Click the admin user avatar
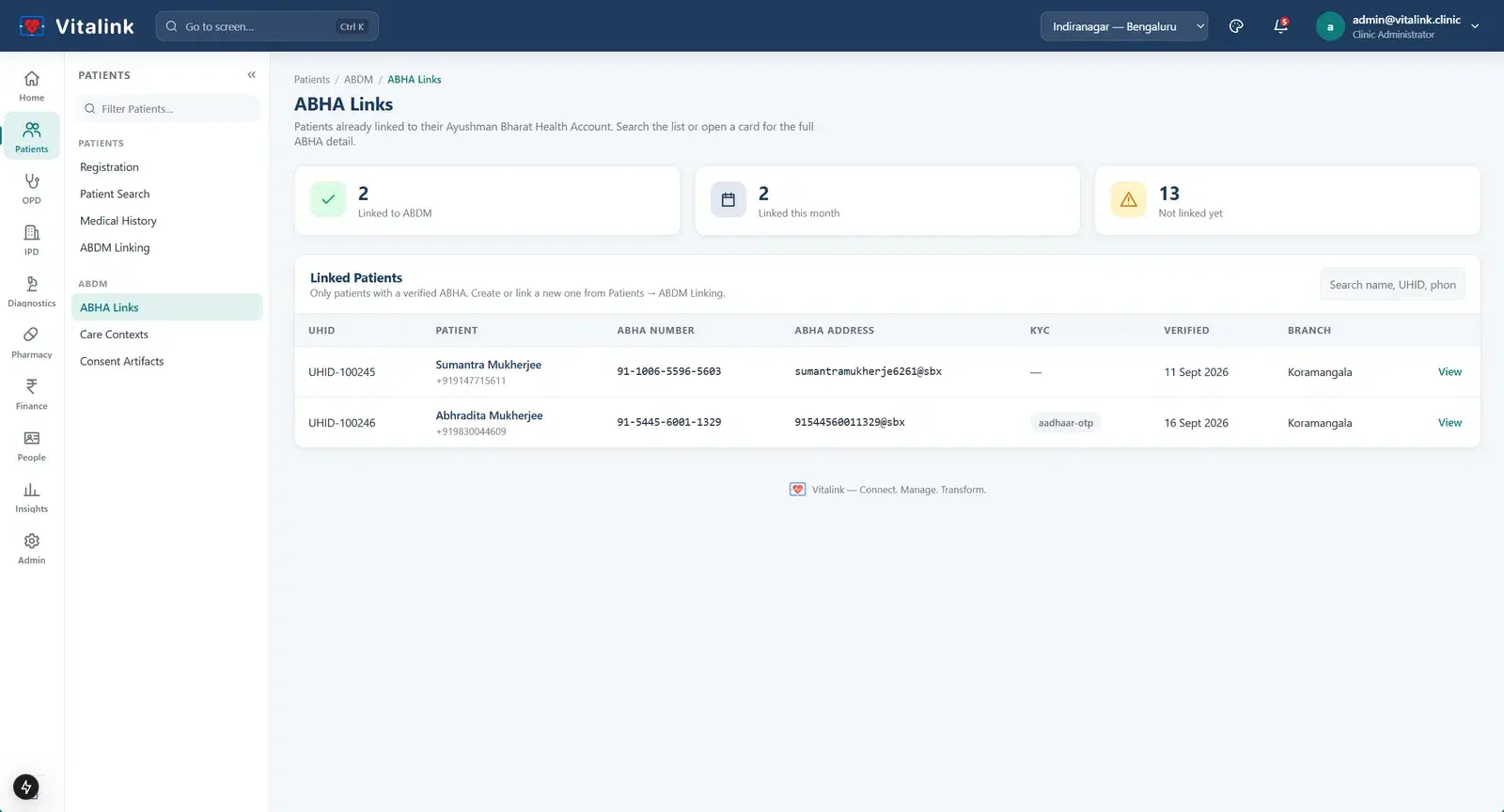The width and height of the screenshot is (1504, 812). [1329, 26]
